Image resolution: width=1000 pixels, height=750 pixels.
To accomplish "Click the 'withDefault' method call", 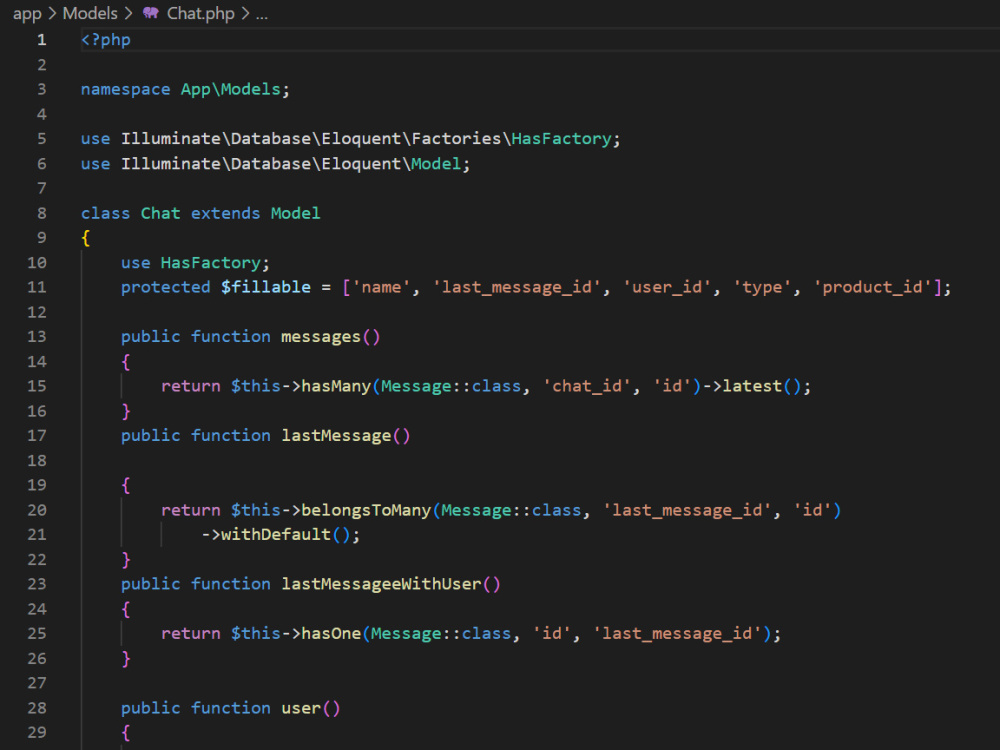I will (x=276, y=534).
